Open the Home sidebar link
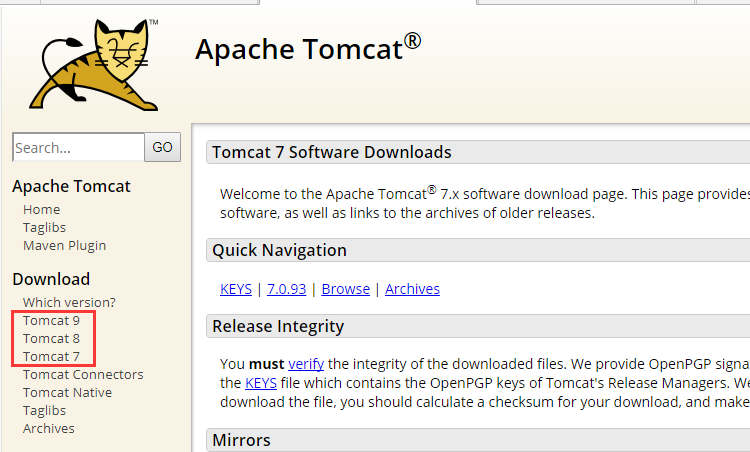This screenshot has width=750, height=452. point(42,209)
